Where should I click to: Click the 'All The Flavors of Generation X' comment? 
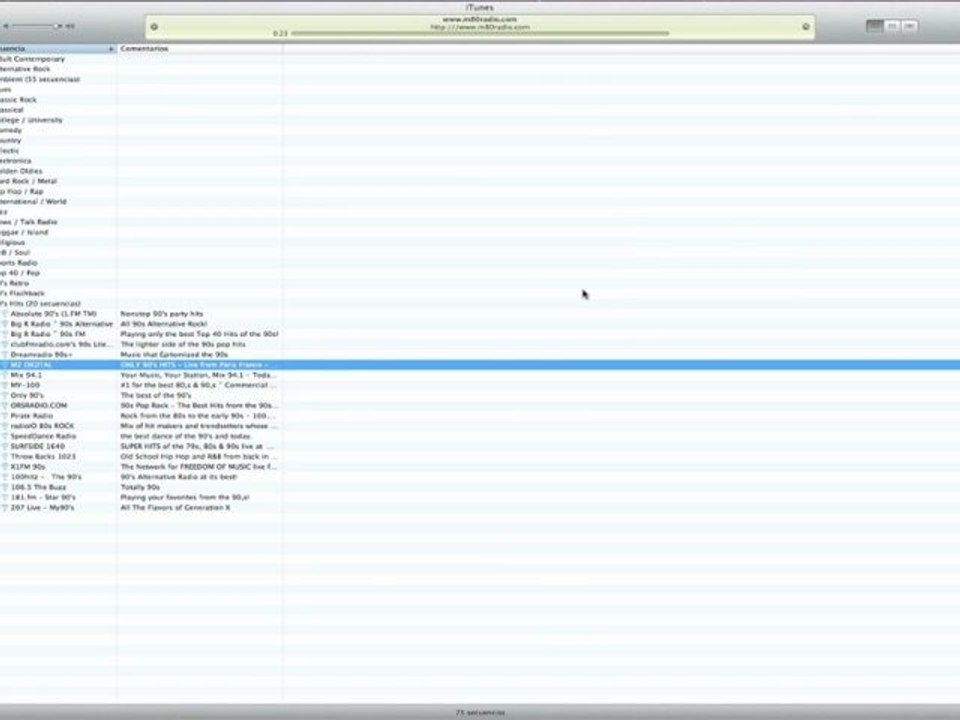[x=175, y=508]
